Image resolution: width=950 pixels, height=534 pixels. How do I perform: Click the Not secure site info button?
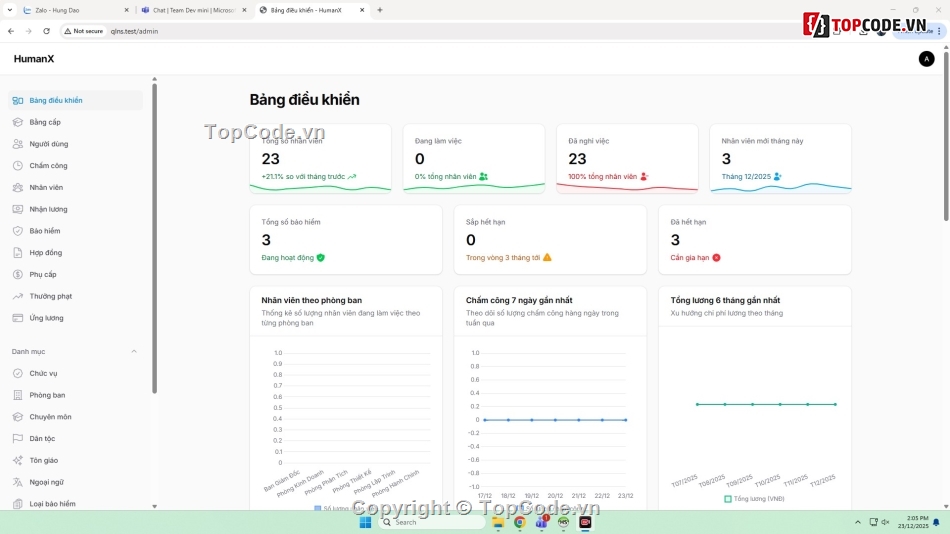pyautogui.click(x=84, y=31)
